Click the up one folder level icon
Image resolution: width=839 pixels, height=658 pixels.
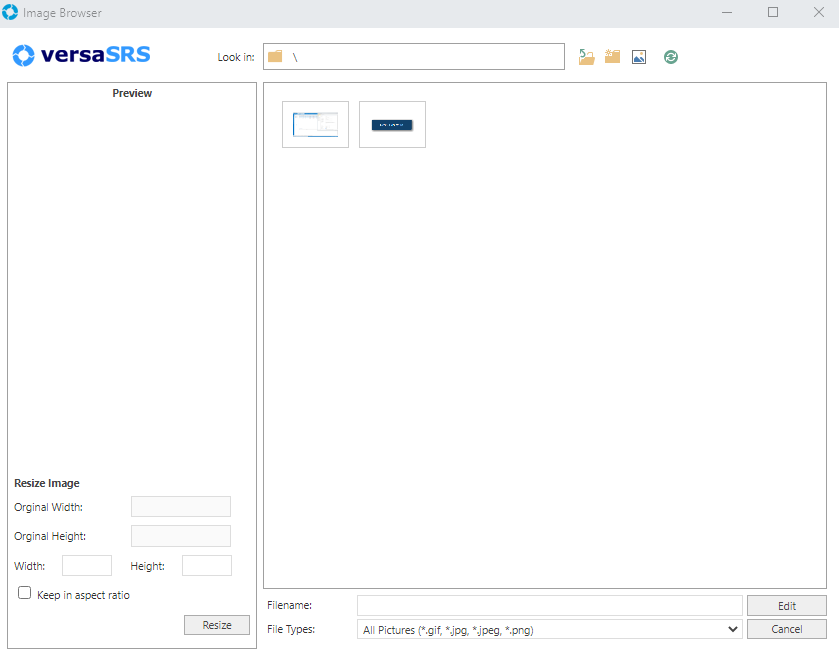pyautogui.click(x=587, y=57)
